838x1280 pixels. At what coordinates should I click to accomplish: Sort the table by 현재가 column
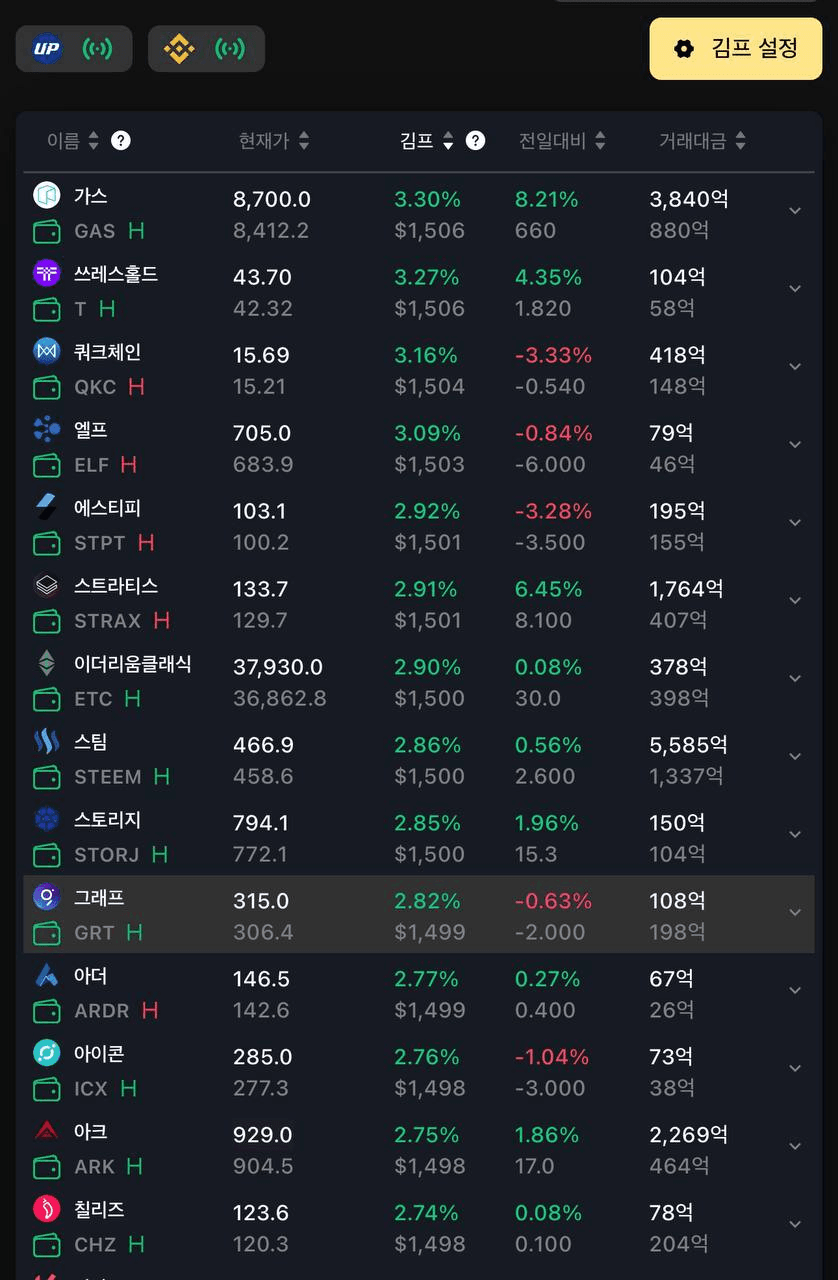(x=274, y=141)
